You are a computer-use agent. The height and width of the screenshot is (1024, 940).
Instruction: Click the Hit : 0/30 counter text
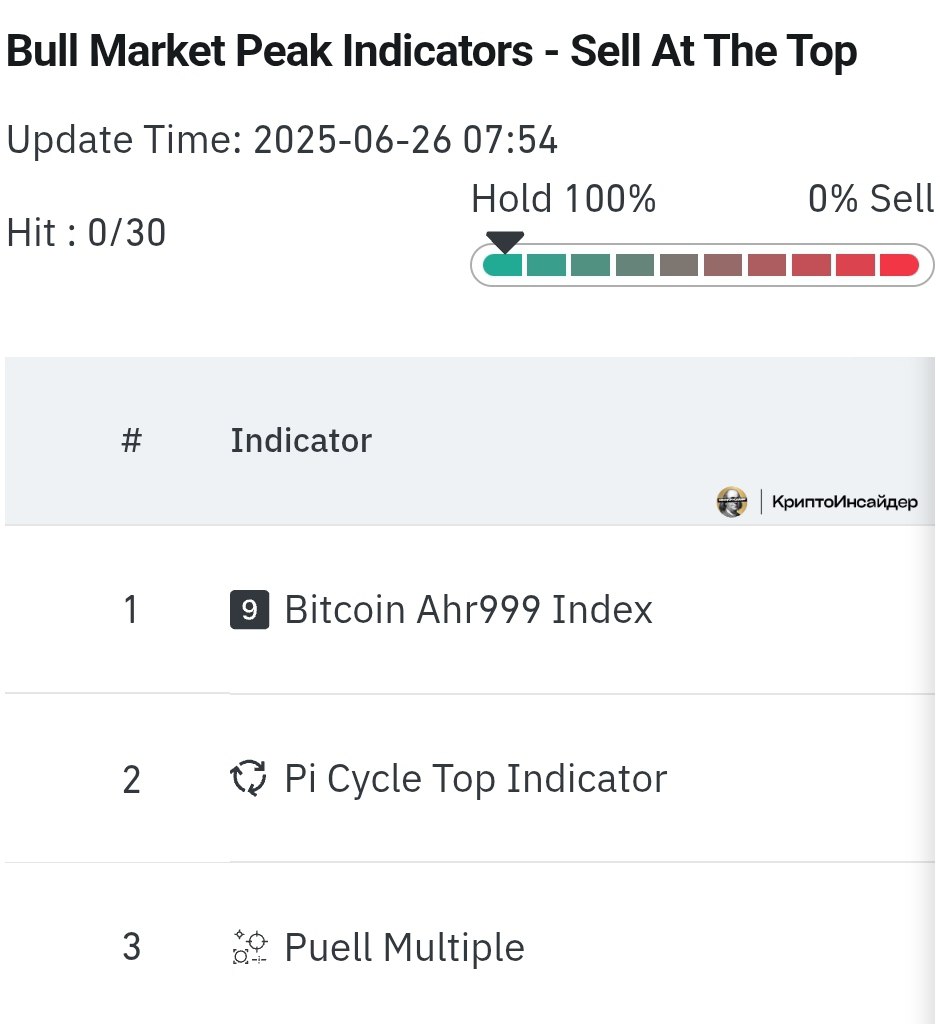[86, 232]
